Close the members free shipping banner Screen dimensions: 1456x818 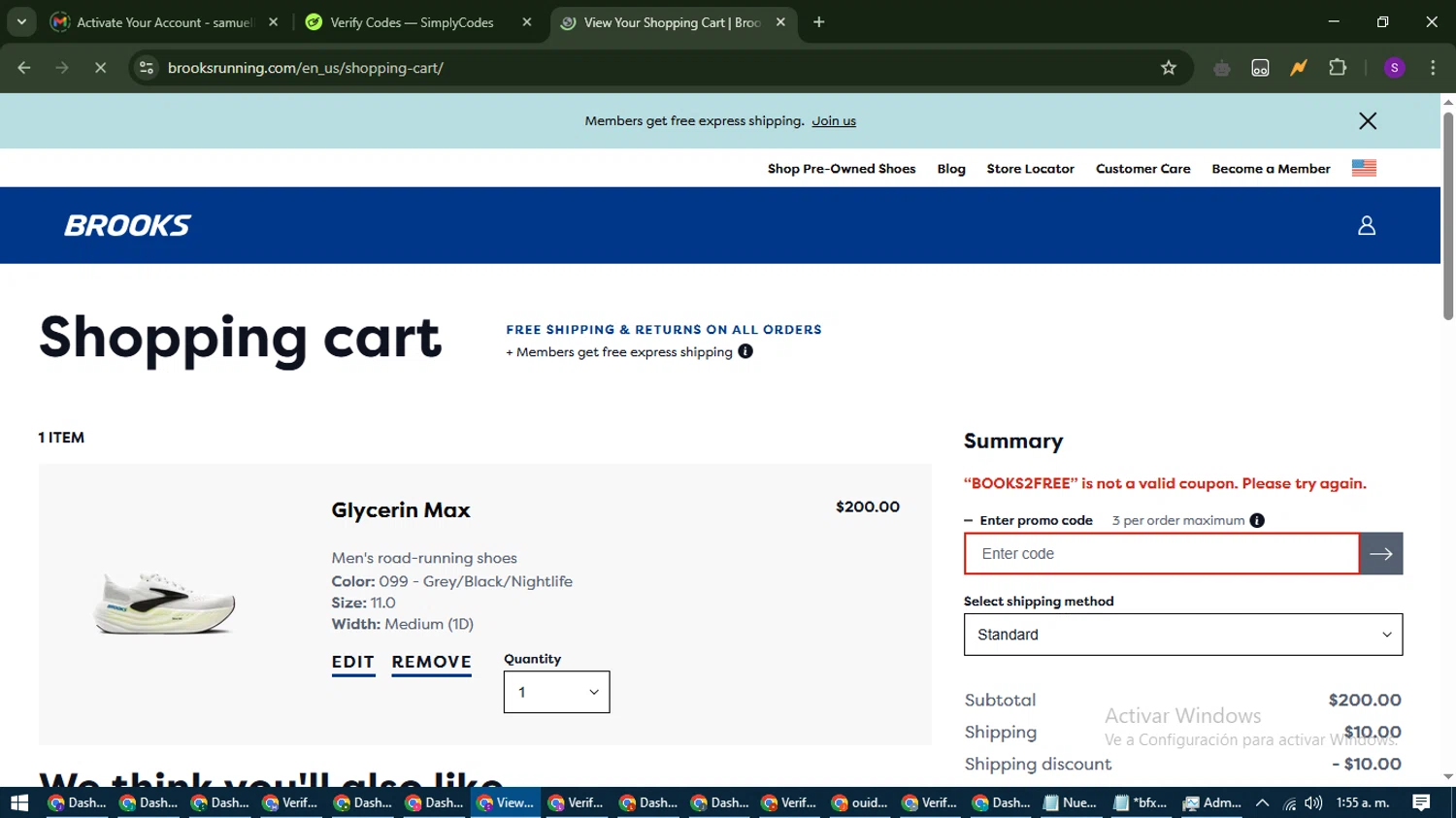click(1368, 120)
